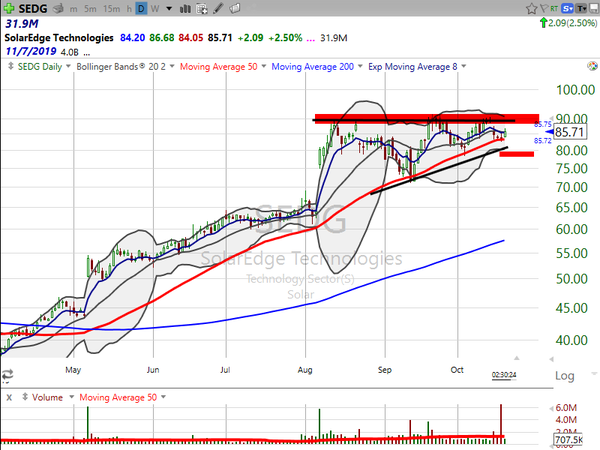Click the bar chart style icon
Image resolution: width=600 pixels, height=450 pixels.
tap(185, 8)
